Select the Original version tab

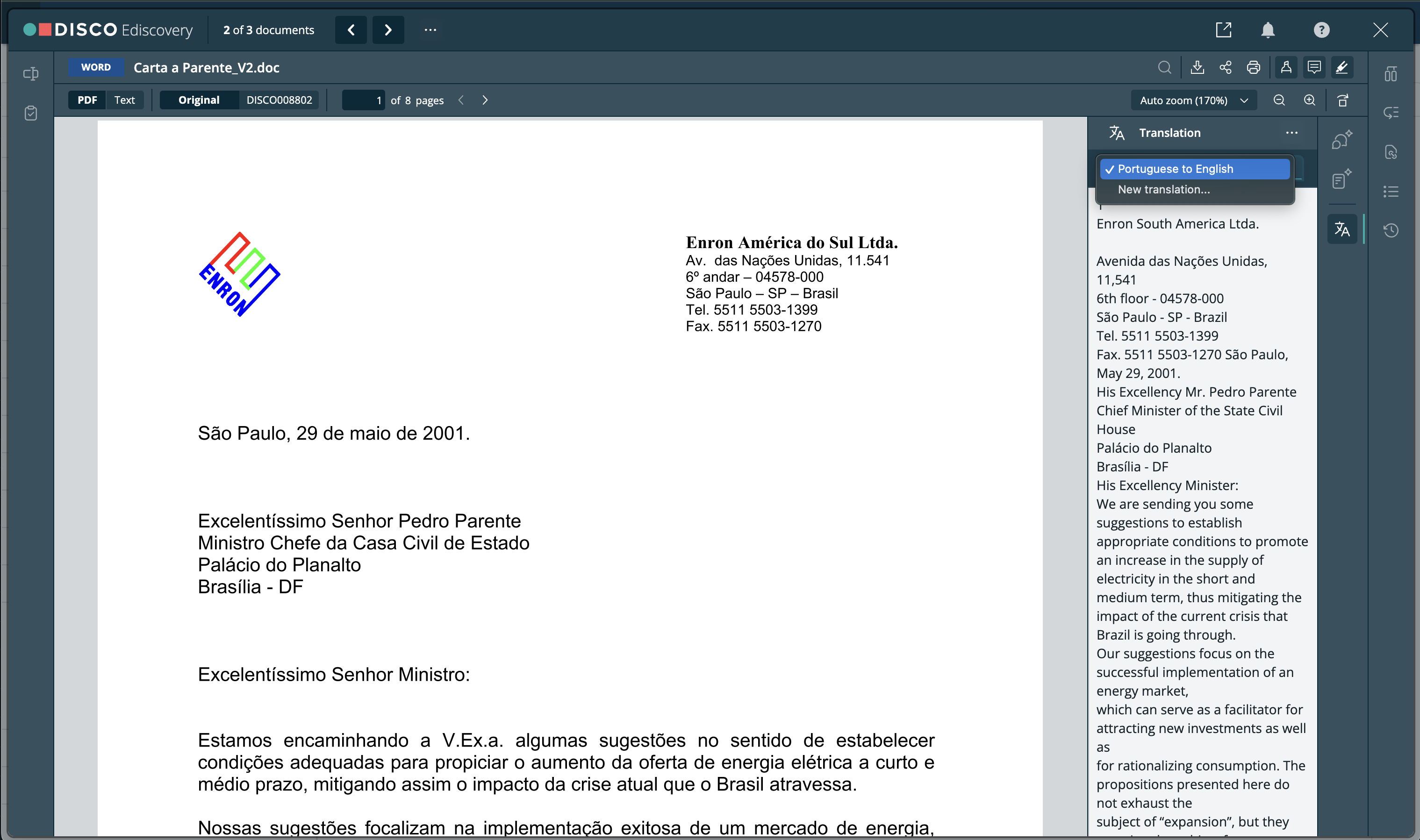(199, 100)
